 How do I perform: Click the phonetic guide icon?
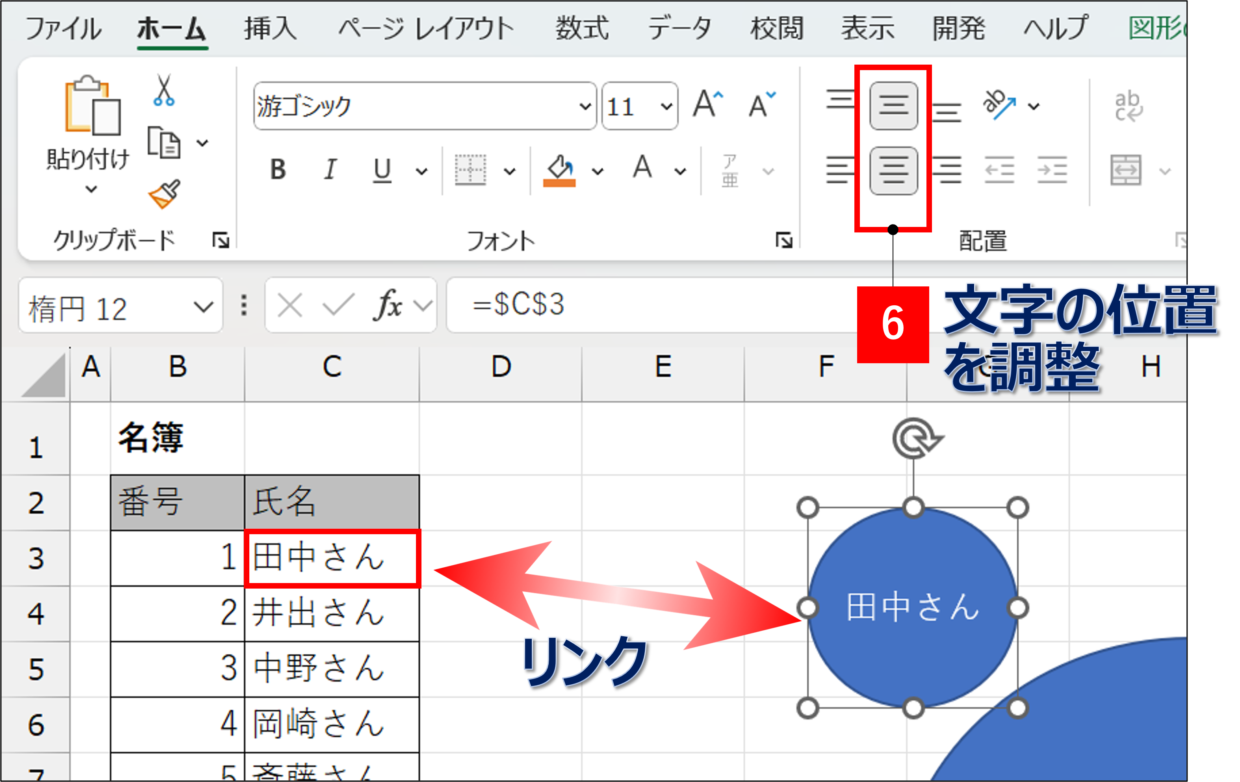pos(731,171)
